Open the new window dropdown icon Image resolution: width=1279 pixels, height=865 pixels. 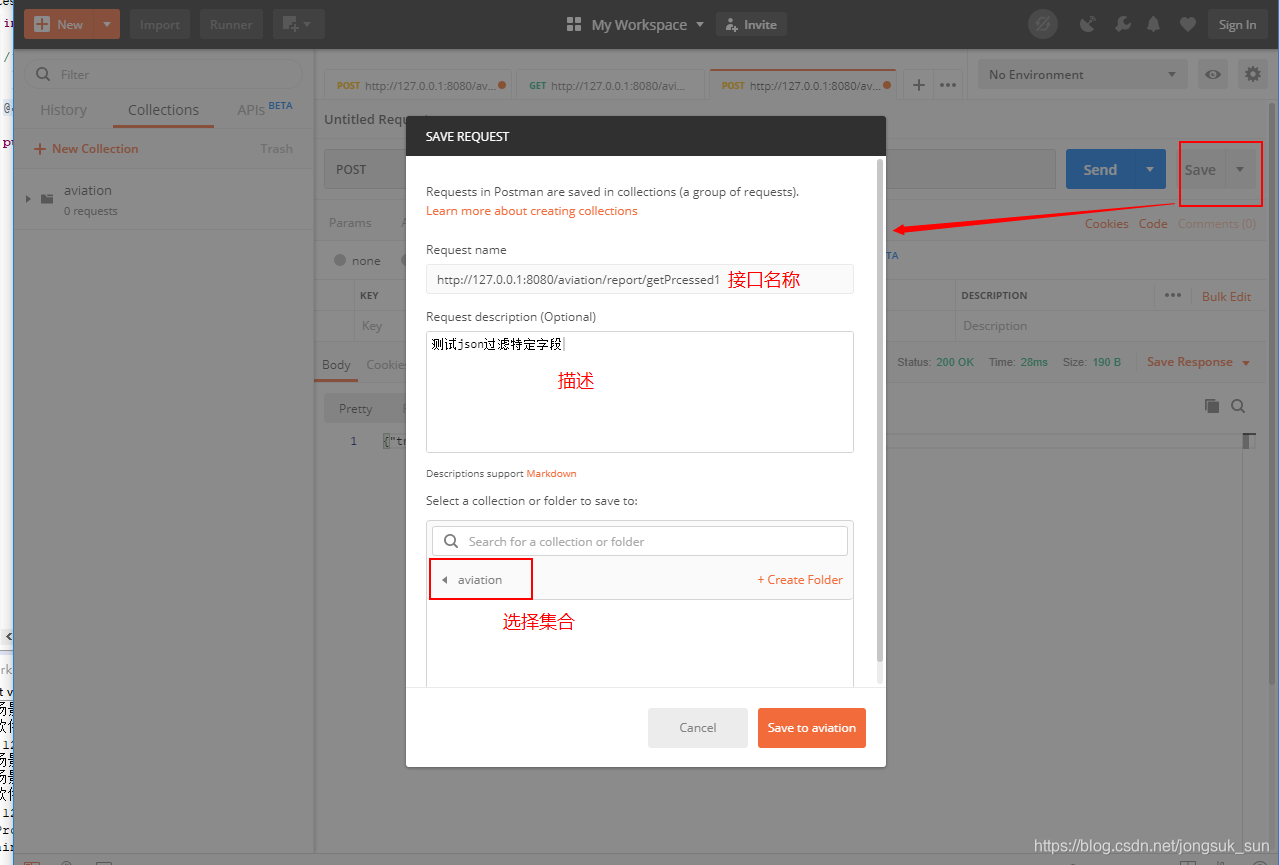tap(298, 24)
